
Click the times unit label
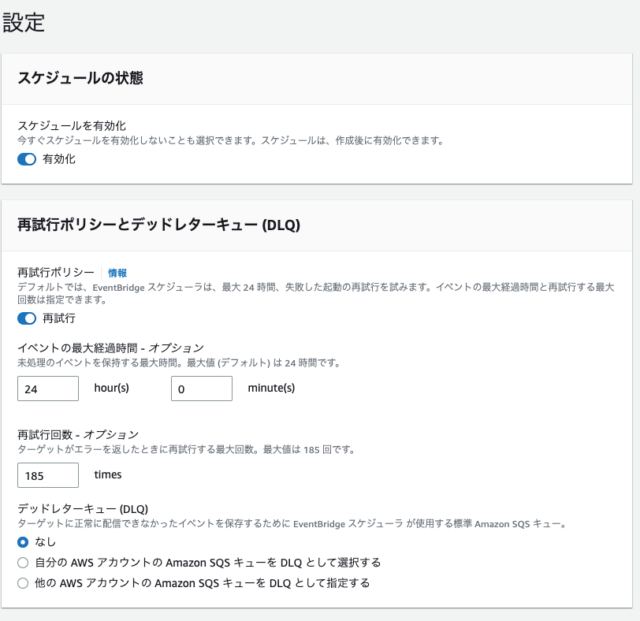[x=108, y=474]
